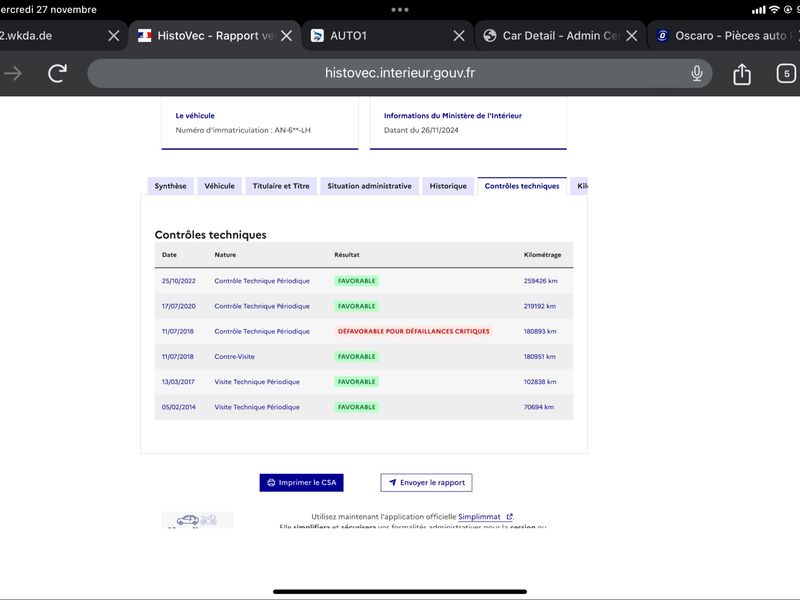Viewport: 800px width, 600px height.
Task: Select the date 05/02/2014
Action: coord(179,407)
